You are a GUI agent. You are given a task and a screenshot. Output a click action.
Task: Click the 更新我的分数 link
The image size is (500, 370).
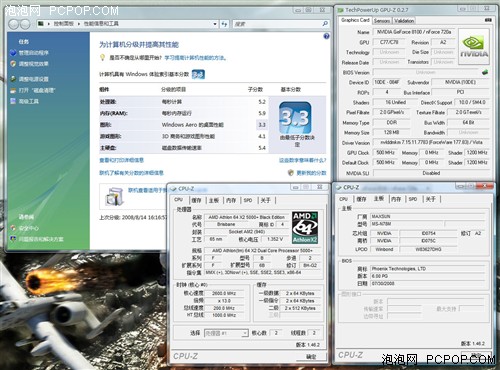[x=311, y=173]
